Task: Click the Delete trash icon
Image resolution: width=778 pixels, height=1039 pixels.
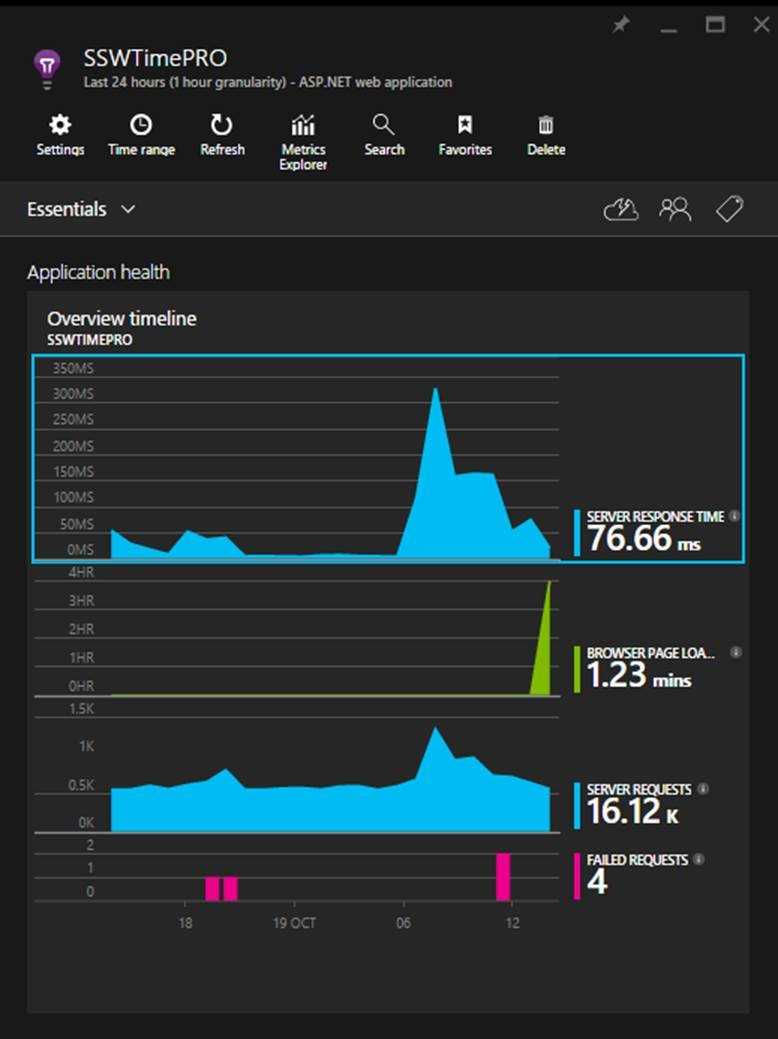Action: click(x=546, y=126)
